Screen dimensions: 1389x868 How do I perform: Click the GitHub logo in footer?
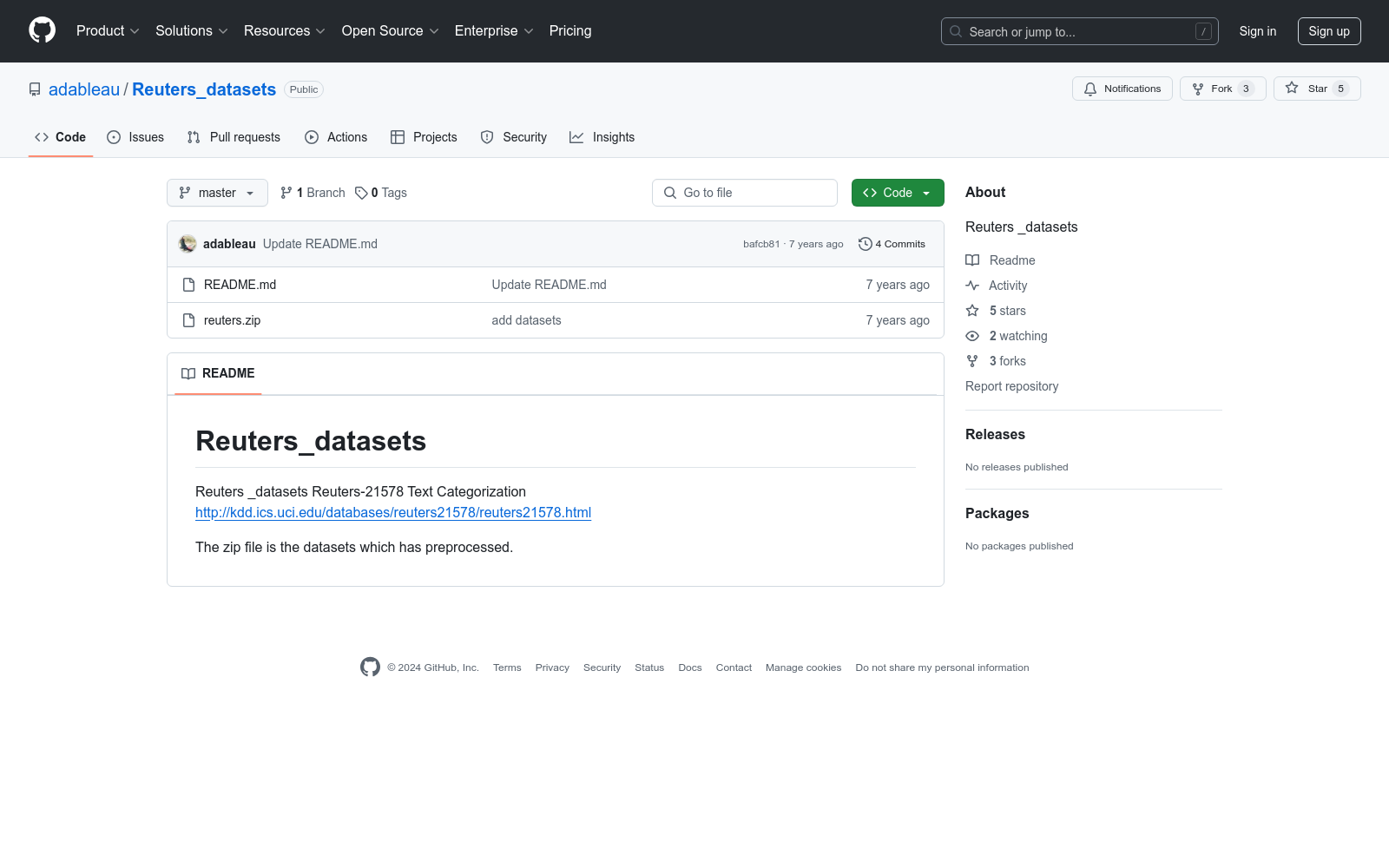point(370,667)
